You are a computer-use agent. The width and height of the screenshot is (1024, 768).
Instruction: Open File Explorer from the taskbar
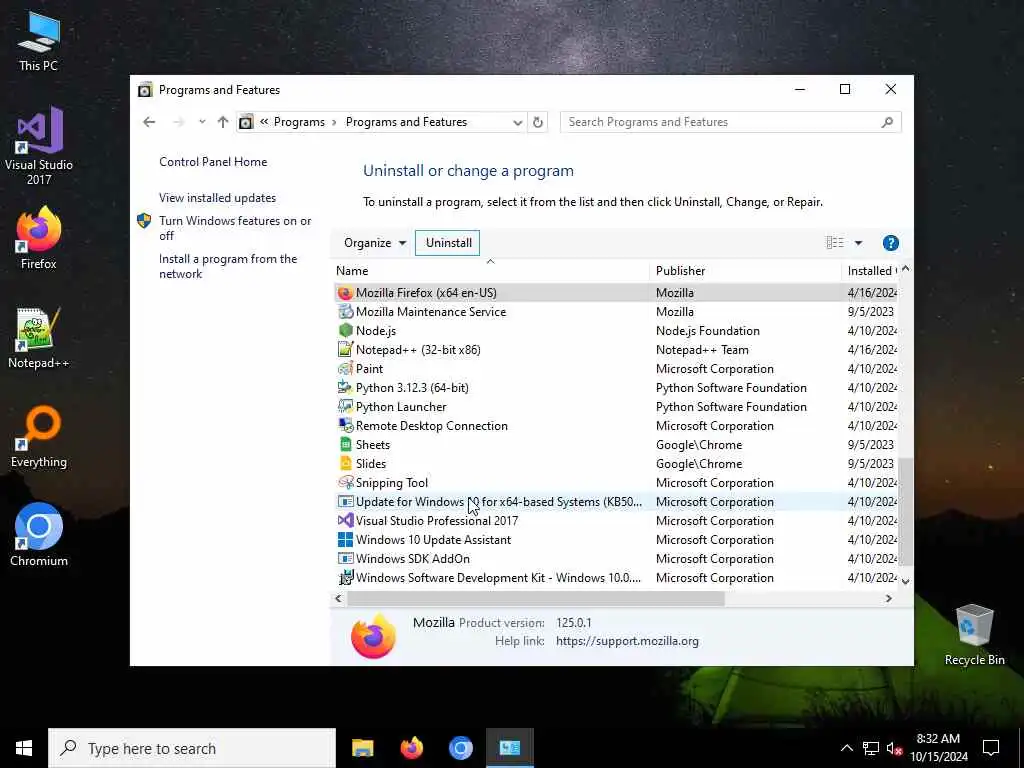click(x=362, y=748)
